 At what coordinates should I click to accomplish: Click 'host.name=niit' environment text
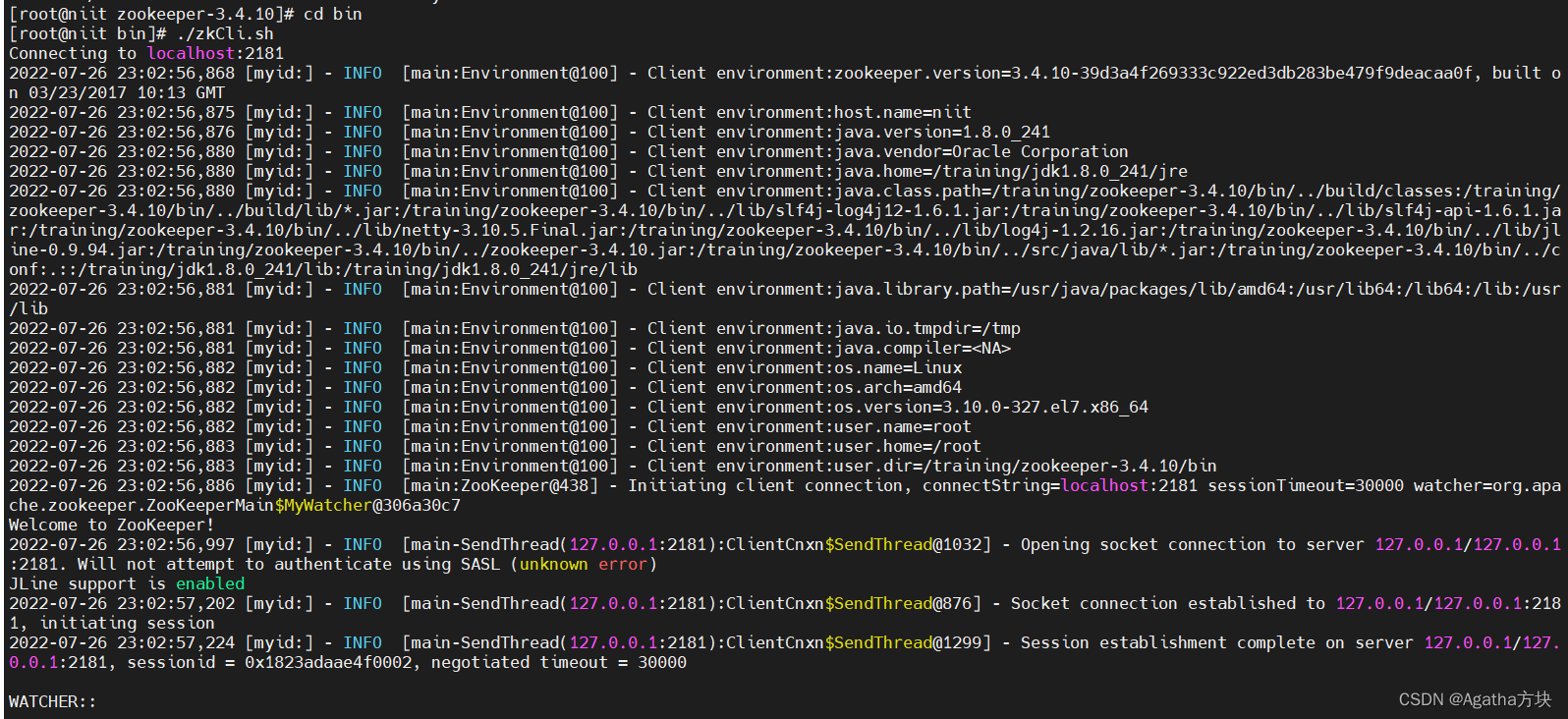tap(903, 112)
